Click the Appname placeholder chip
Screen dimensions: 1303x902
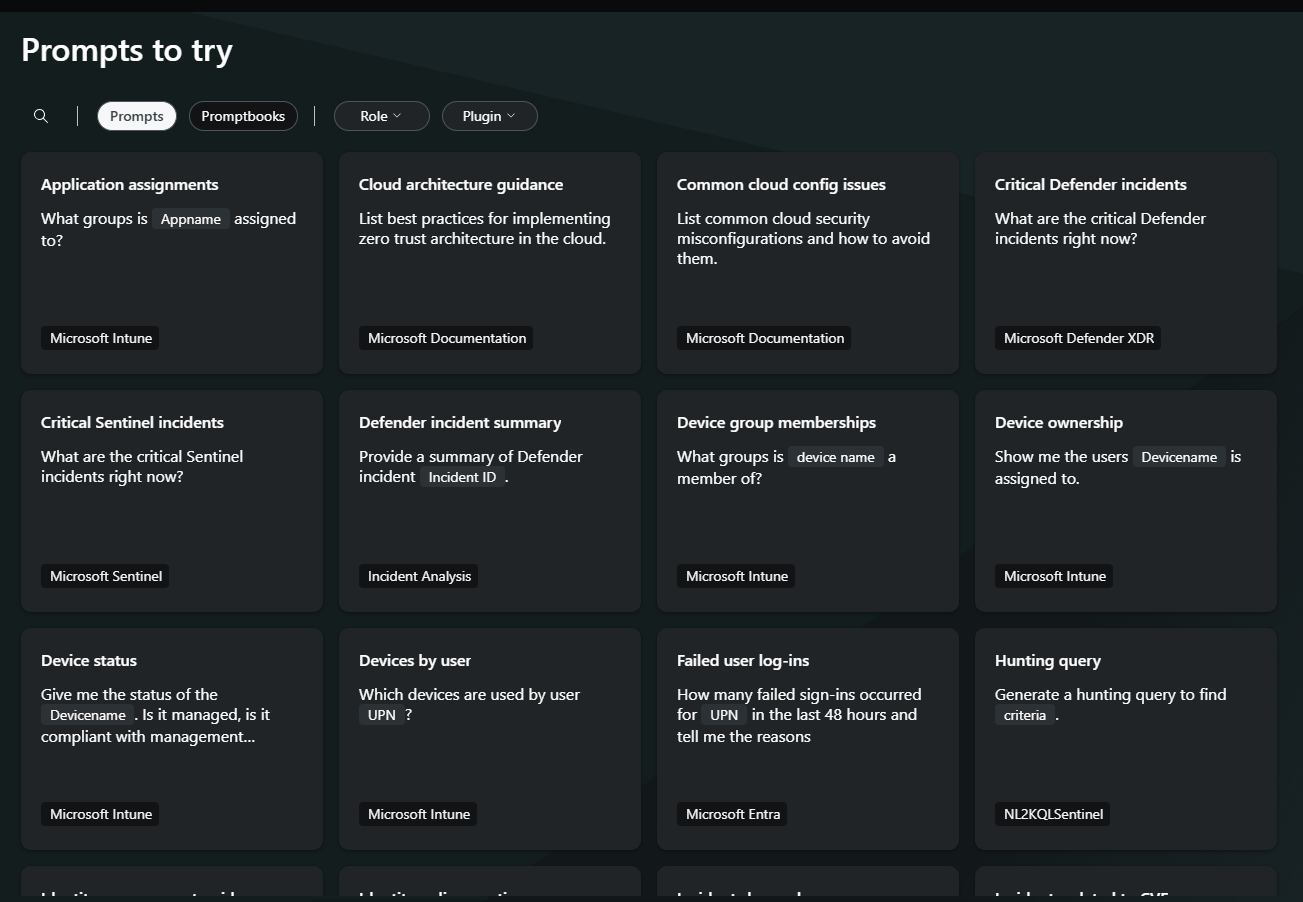[x=191, y=219]
